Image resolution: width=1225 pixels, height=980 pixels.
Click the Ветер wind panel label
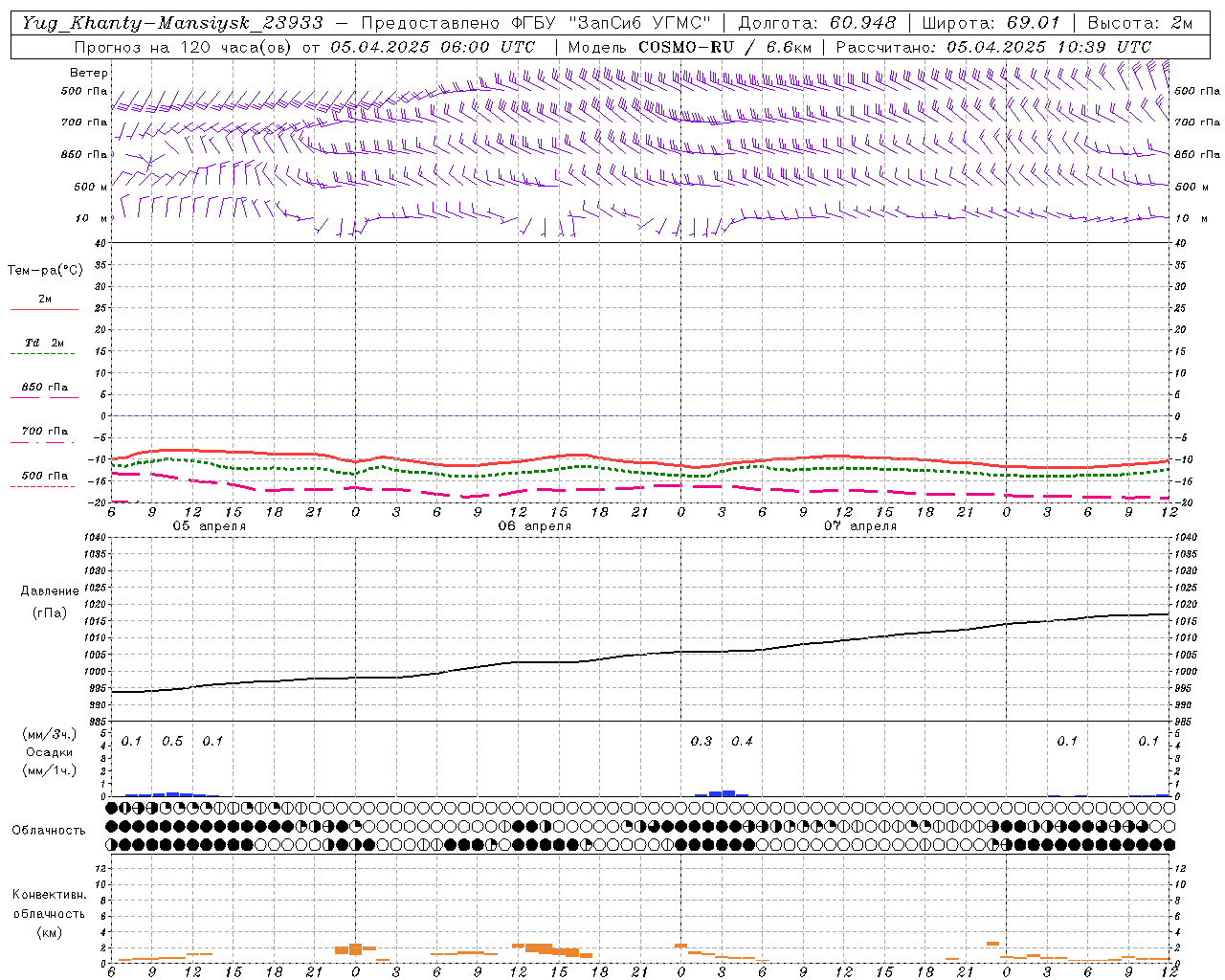[89, 73]
